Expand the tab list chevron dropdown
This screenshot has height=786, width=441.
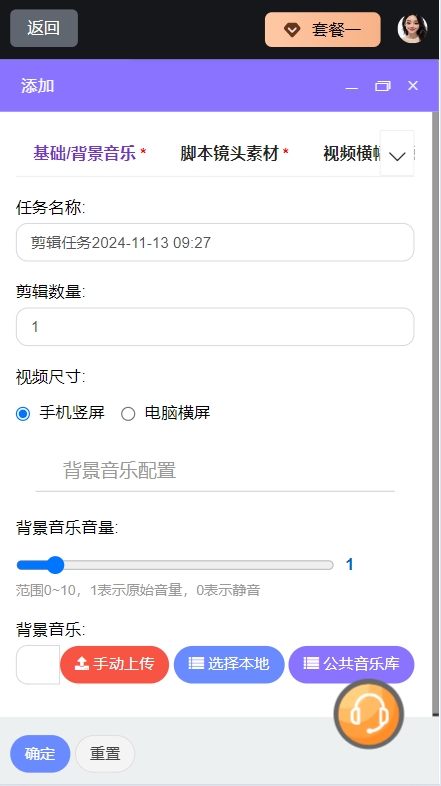397,153
